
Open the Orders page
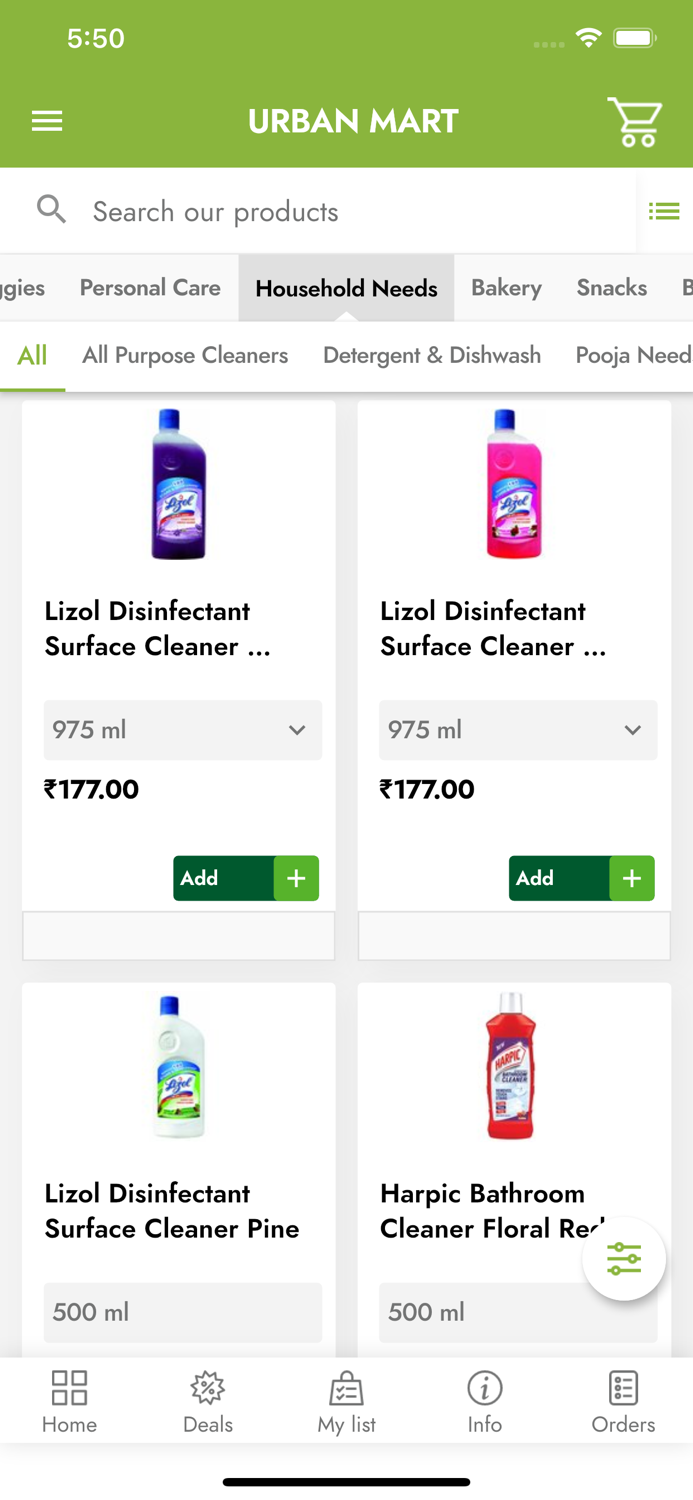point(623,1402)
